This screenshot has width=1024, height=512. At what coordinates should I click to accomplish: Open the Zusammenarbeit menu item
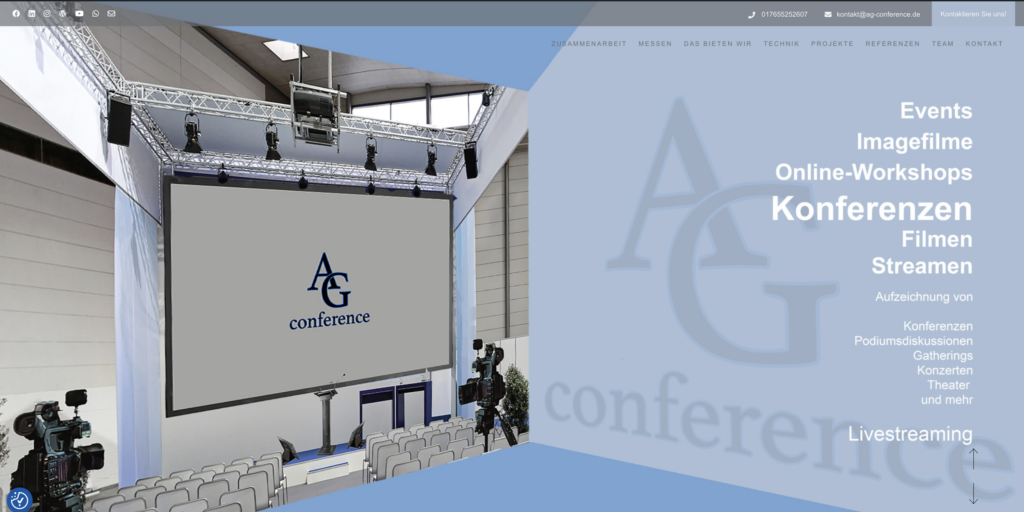[589, 44]
